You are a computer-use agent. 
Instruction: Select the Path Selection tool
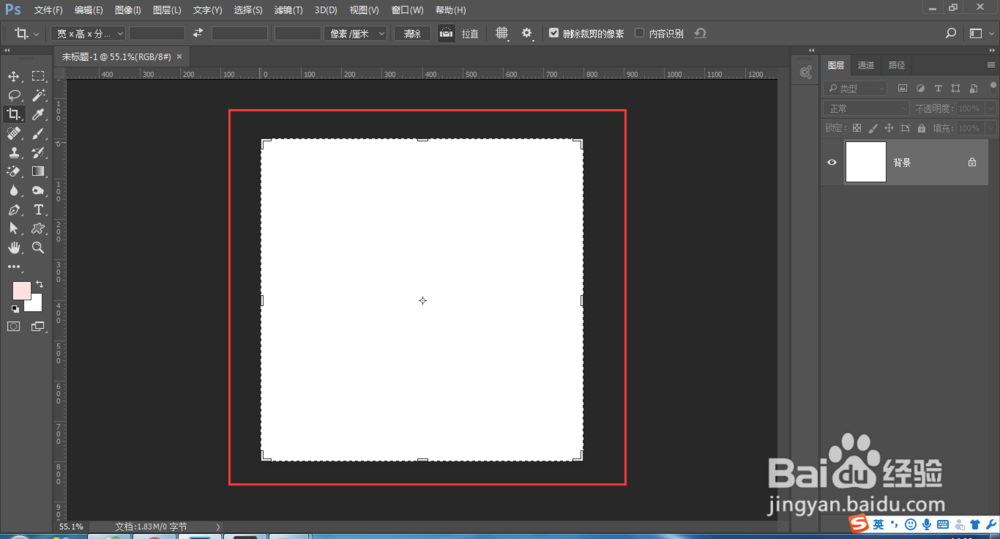click(13, 228)
